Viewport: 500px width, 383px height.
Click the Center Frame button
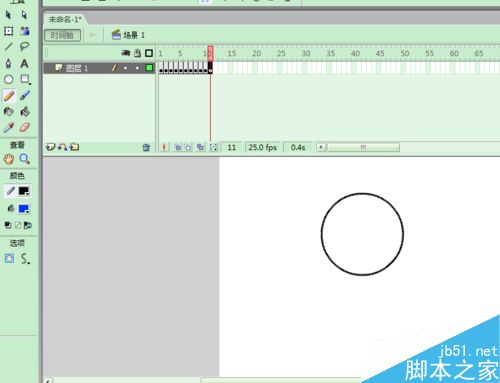pos(164,147)
